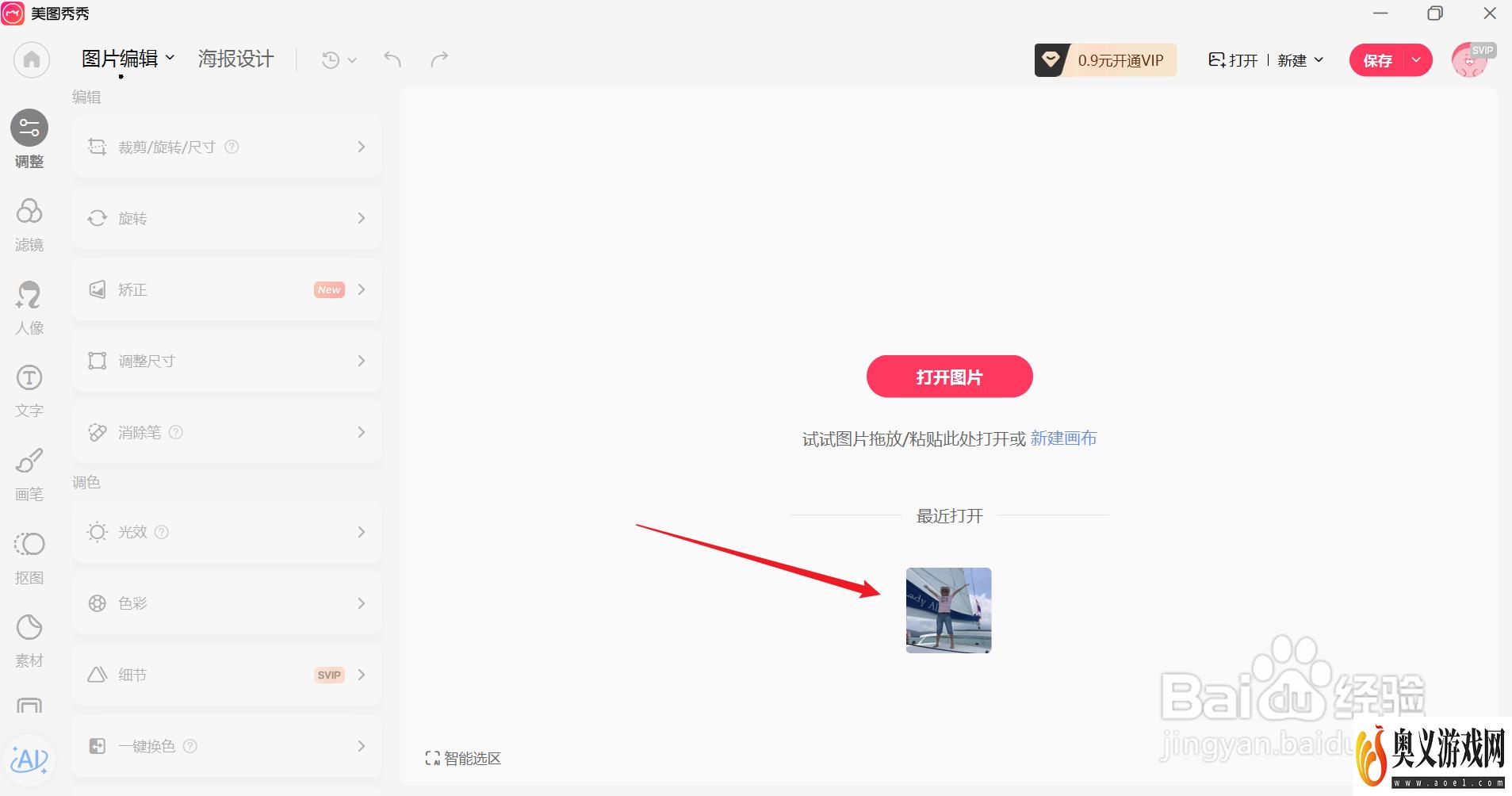Click the 打开 open image button
Screen dimensions: 1512x796
coord(1233,60)
